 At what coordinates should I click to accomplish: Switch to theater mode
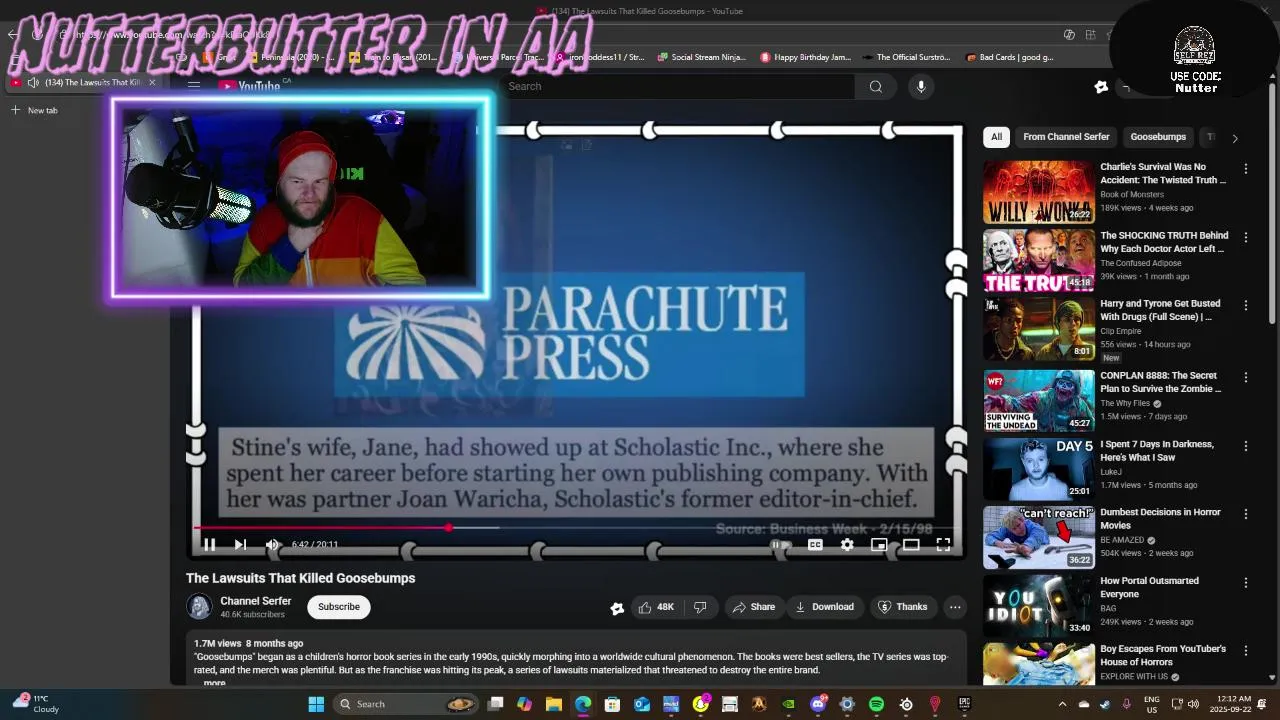911,544
